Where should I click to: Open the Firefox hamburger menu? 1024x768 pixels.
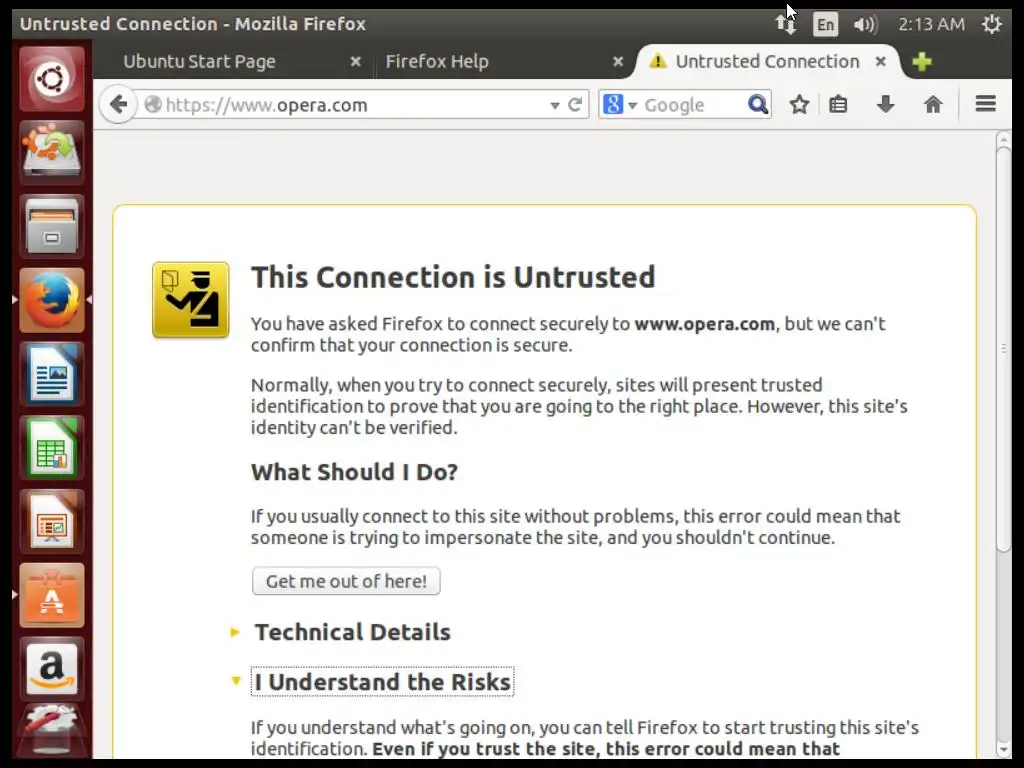[x=985, y=104]
